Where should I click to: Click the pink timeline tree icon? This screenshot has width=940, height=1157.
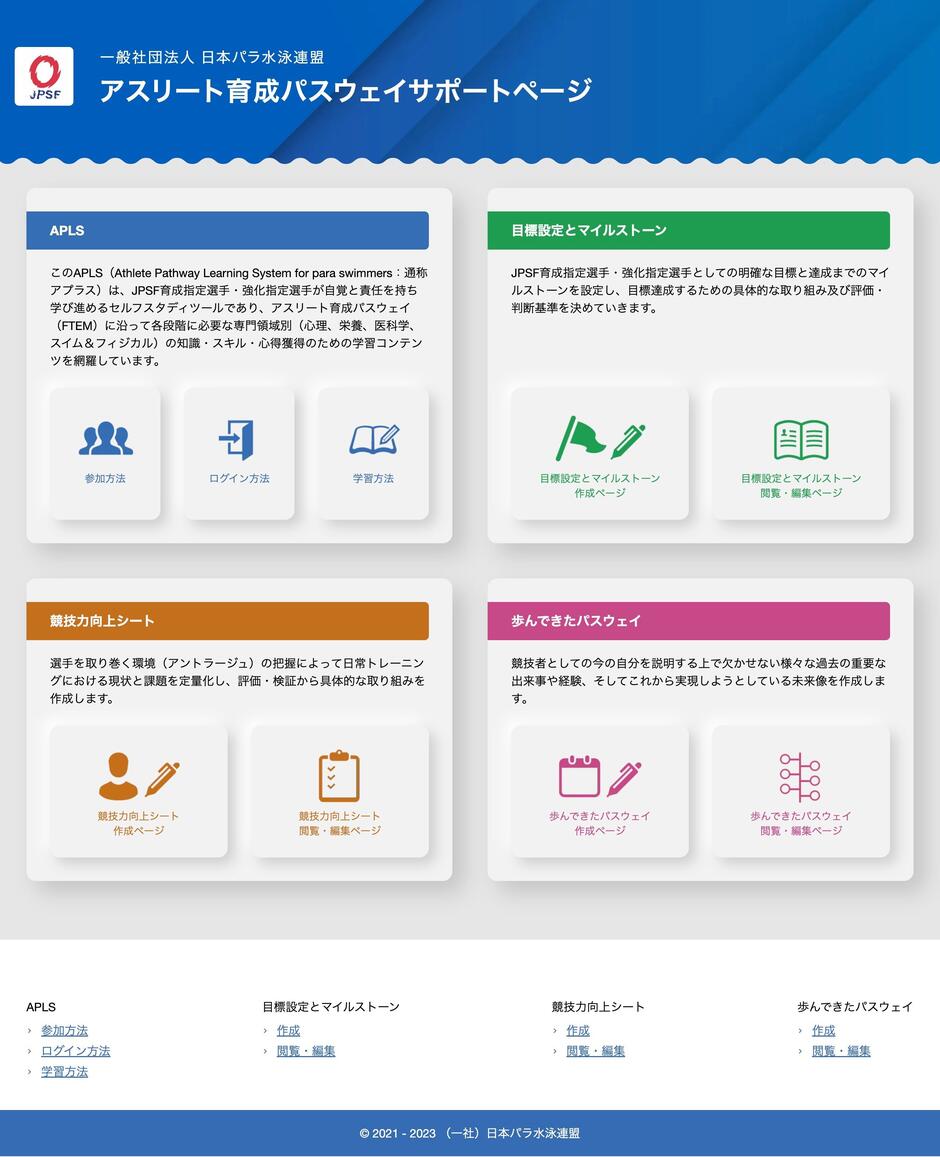point(801,777)
